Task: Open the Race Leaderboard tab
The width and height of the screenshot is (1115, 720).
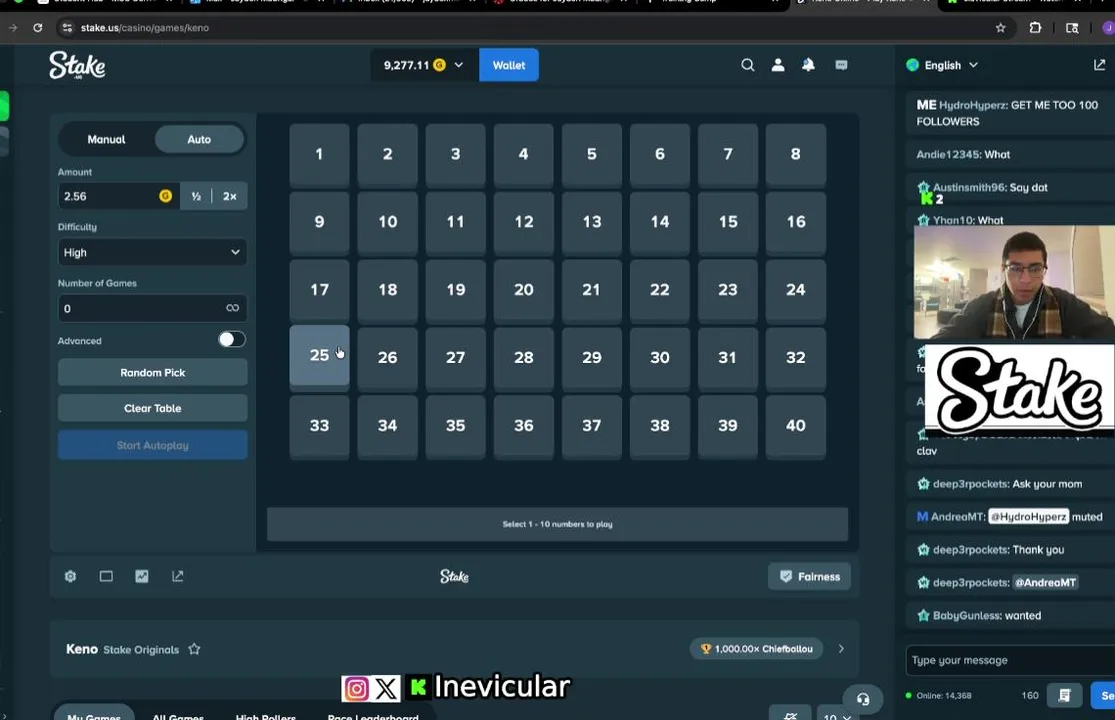Action: [x=373, y=714]
